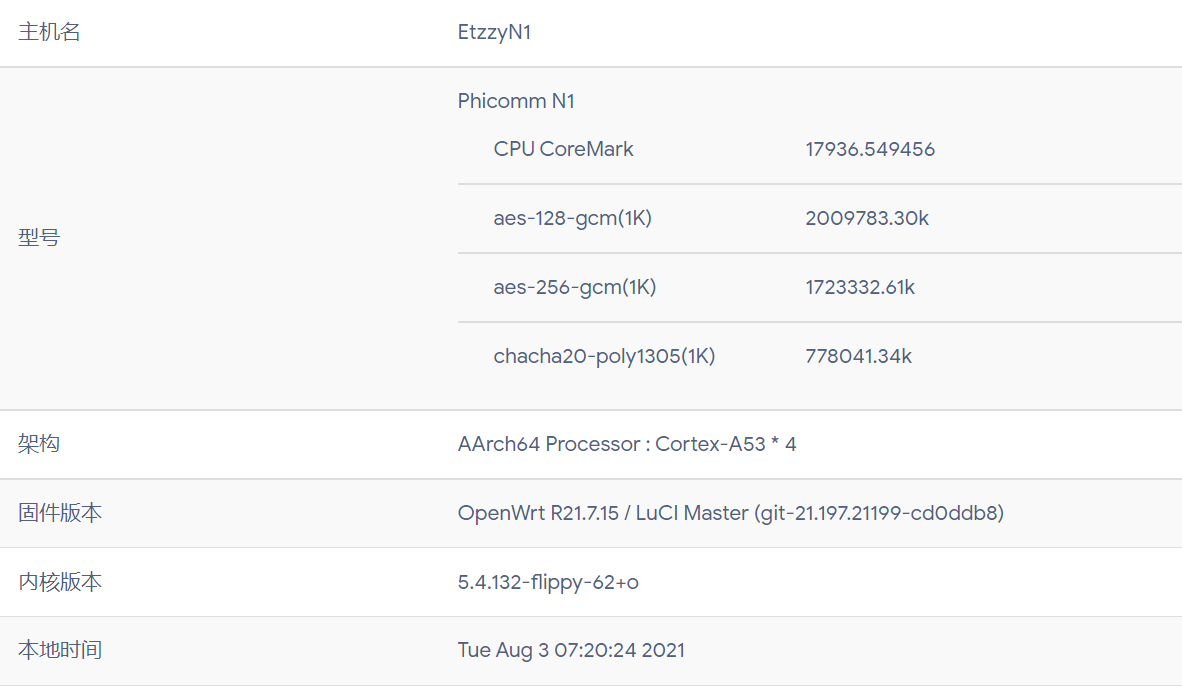The width and height of the screenshot is (1182, 691).
Task: Select the hostname value EtzzyN1
Action: (x=494, y=32)
